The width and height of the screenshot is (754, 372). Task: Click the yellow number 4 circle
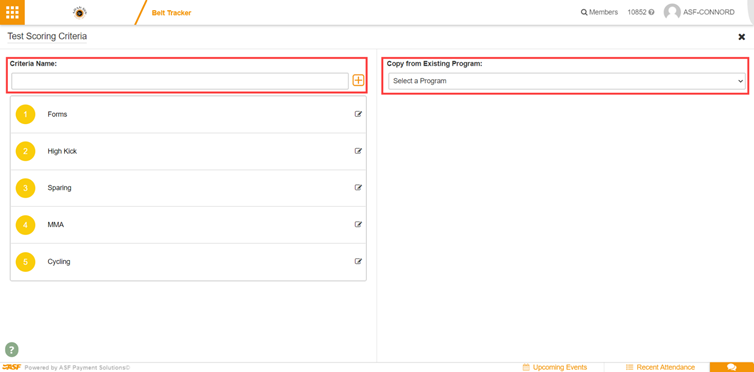click(25, 224)
